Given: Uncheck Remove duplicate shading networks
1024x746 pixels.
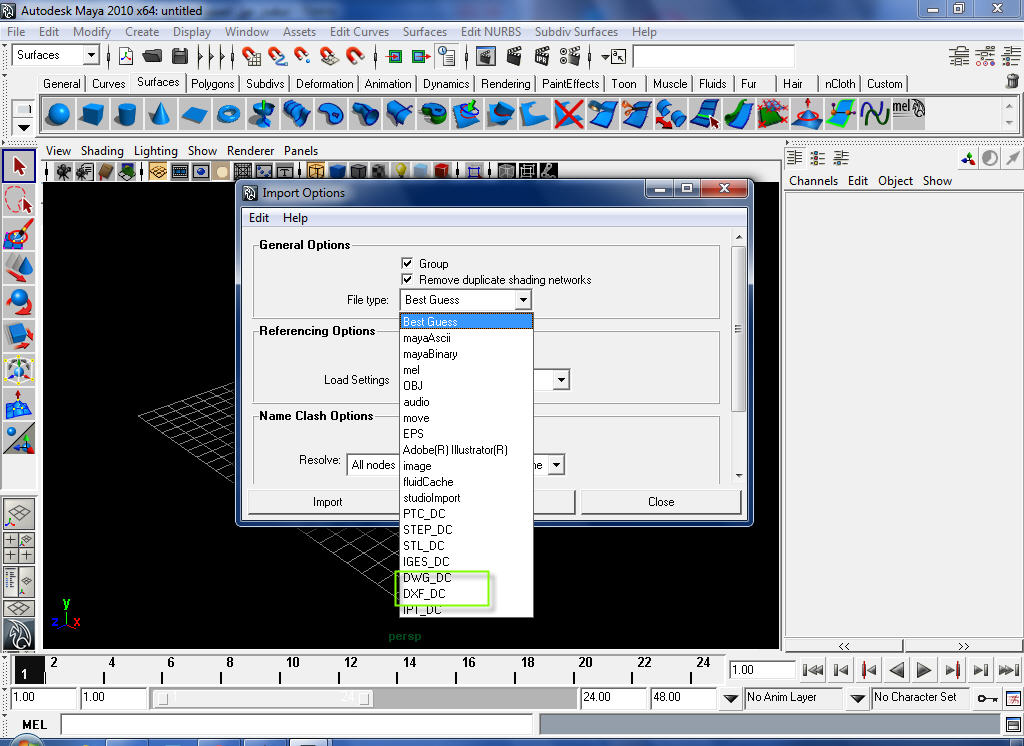Looking at the screenshot, I should [408, 279].
